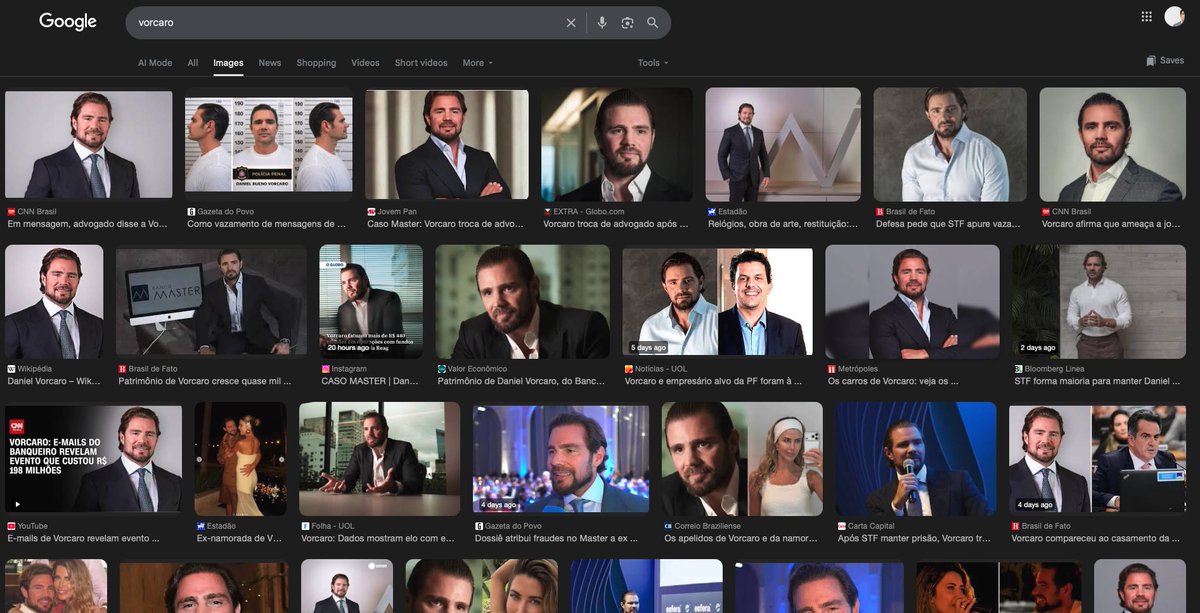Click the Bloomberg Línea source favicon
The image size is (1200, 613).
1017,369
